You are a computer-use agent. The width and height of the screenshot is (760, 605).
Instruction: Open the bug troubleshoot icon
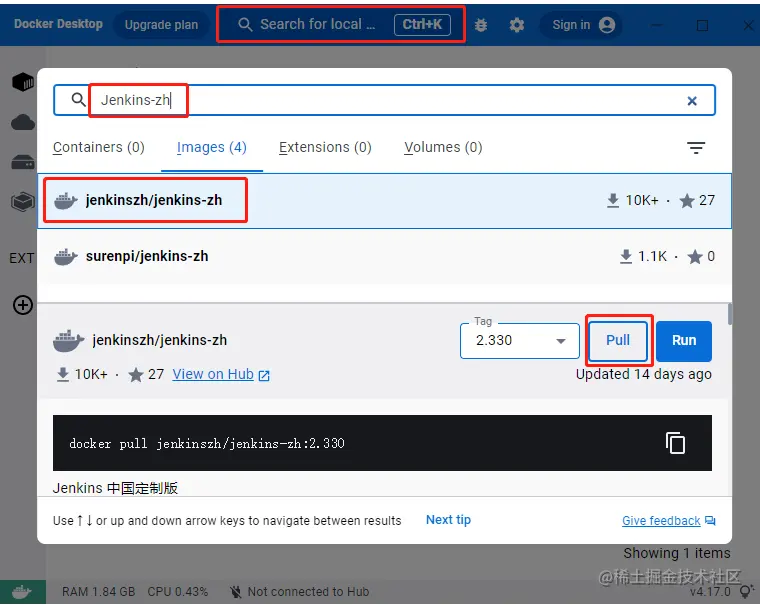481,25
